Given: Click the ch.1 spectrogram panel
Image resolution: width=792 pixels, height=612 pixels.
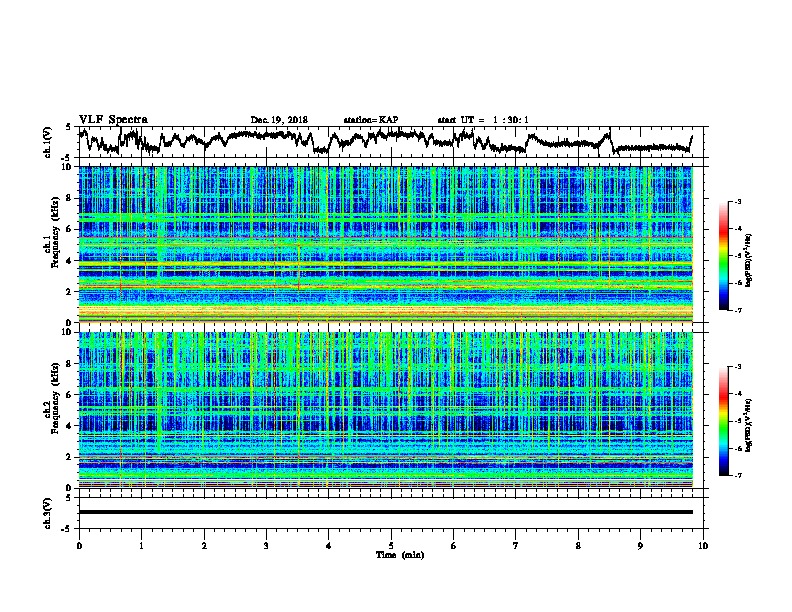Looking at the screenshot, I should 385,244.
